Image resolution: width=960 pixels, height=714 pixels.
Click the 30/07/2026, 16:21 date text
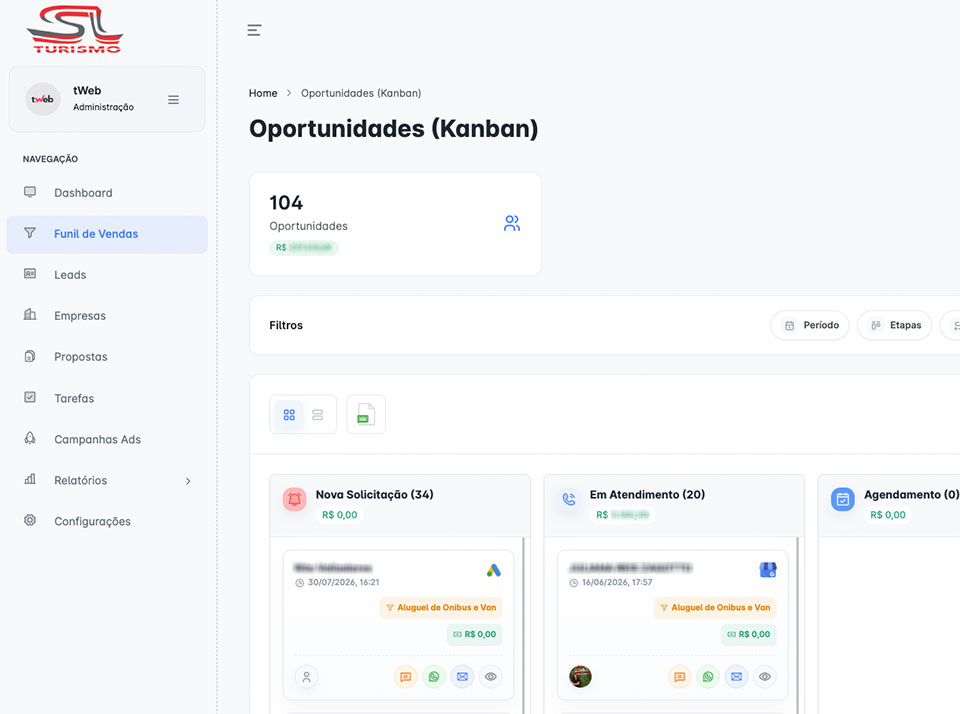(343, 582)
